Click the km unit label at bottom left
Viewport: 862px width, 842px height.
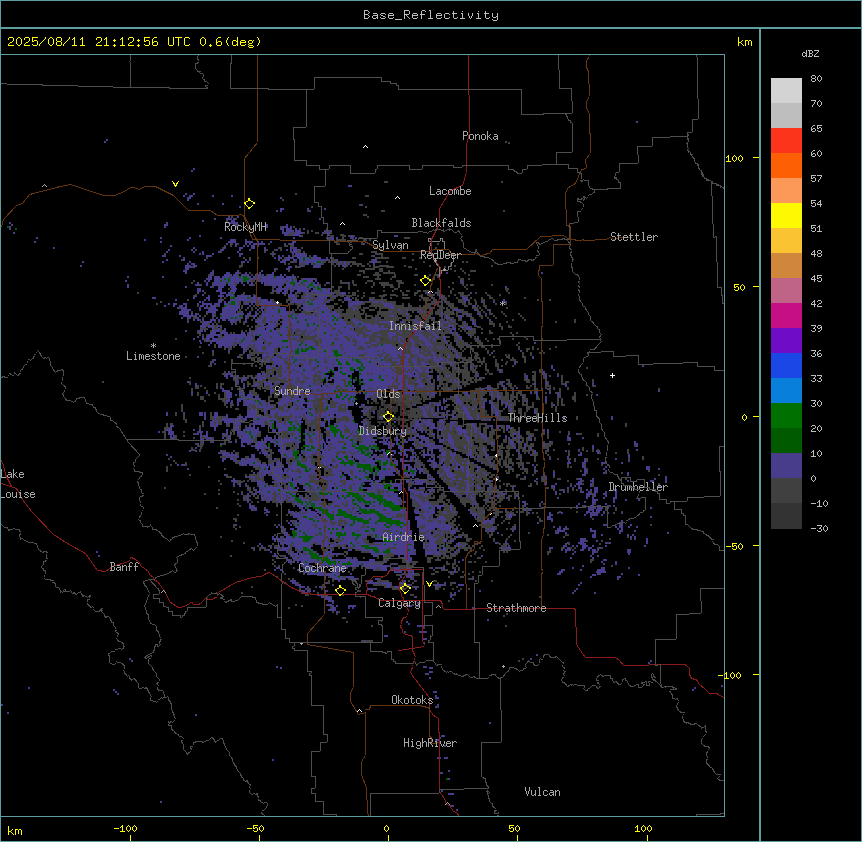coord(15,830)
